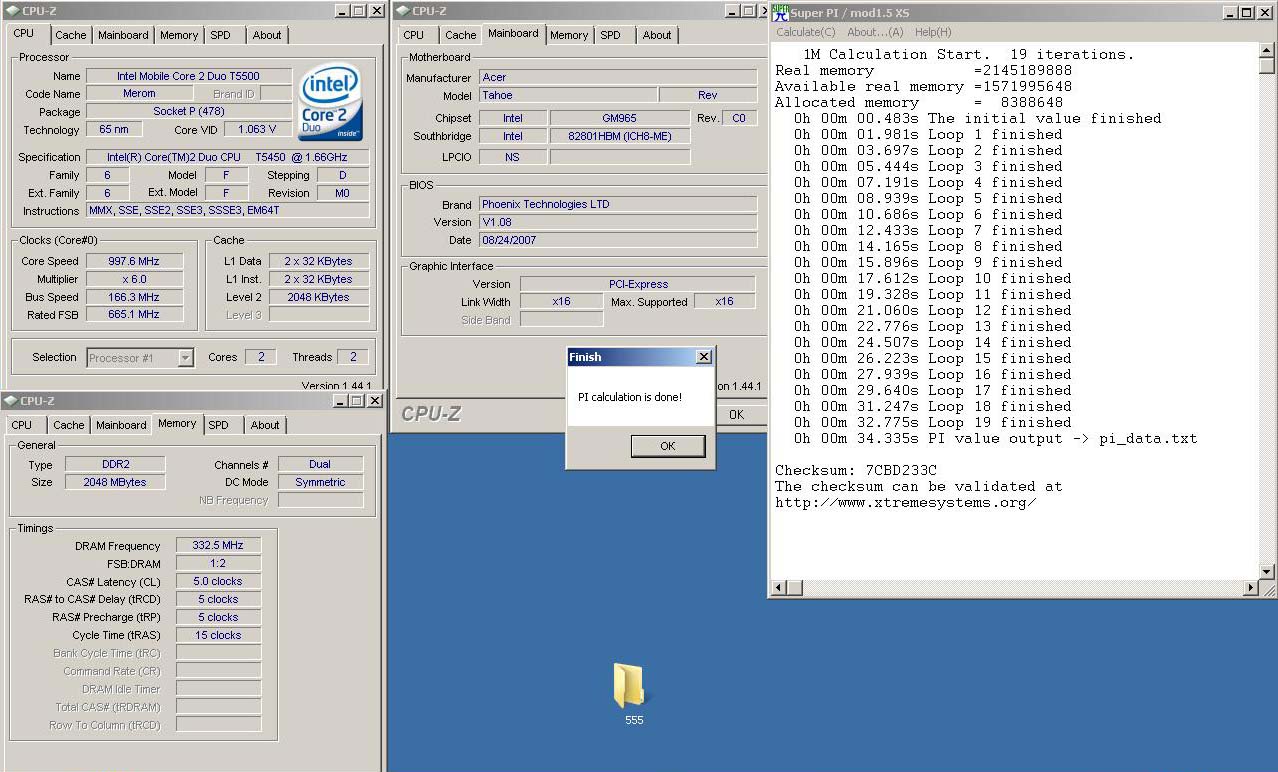Click the xtremesystems.org URL text
Screen dimensions: 1278x772
tap(905, 502)
